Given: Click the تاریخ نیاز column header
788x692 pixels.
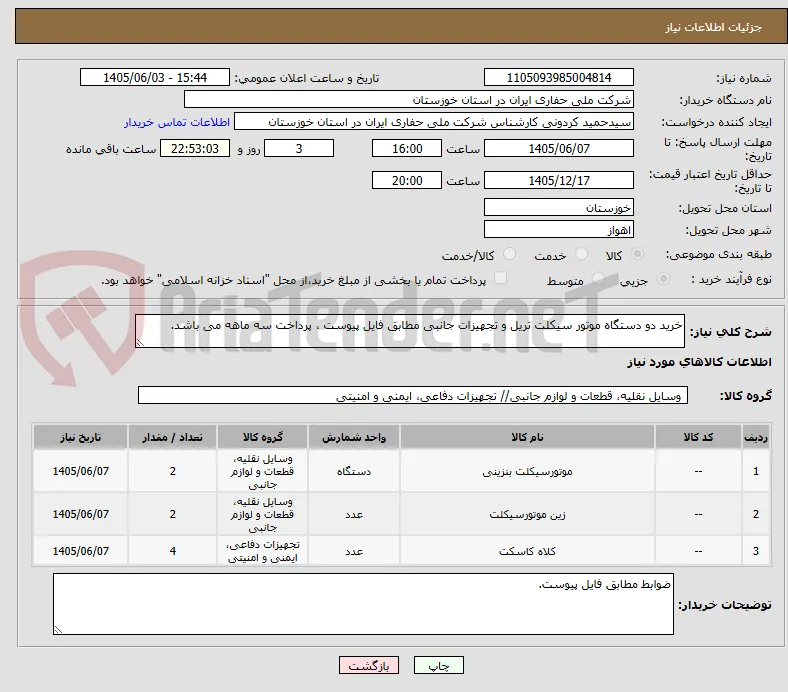Looking at the screenshot, I should [80, 437].
